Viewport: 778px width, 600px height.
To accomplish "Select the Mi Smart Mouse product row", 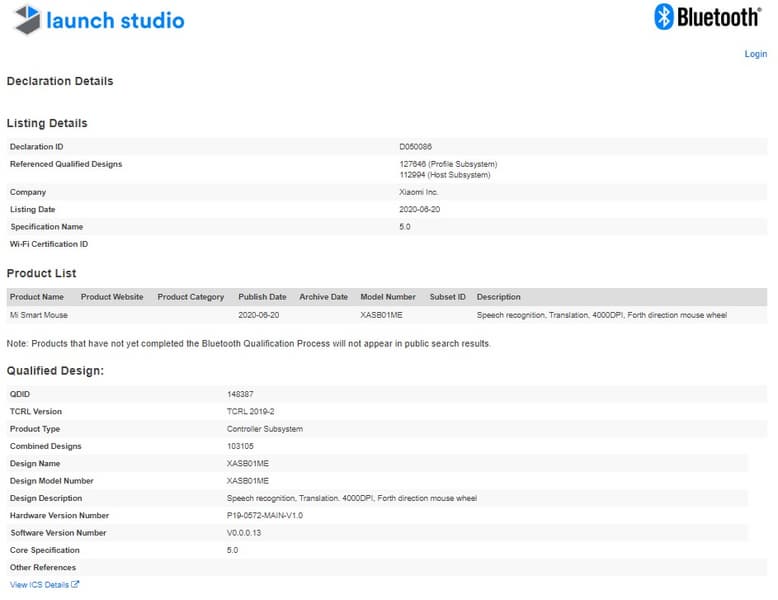I will point(37,315).
